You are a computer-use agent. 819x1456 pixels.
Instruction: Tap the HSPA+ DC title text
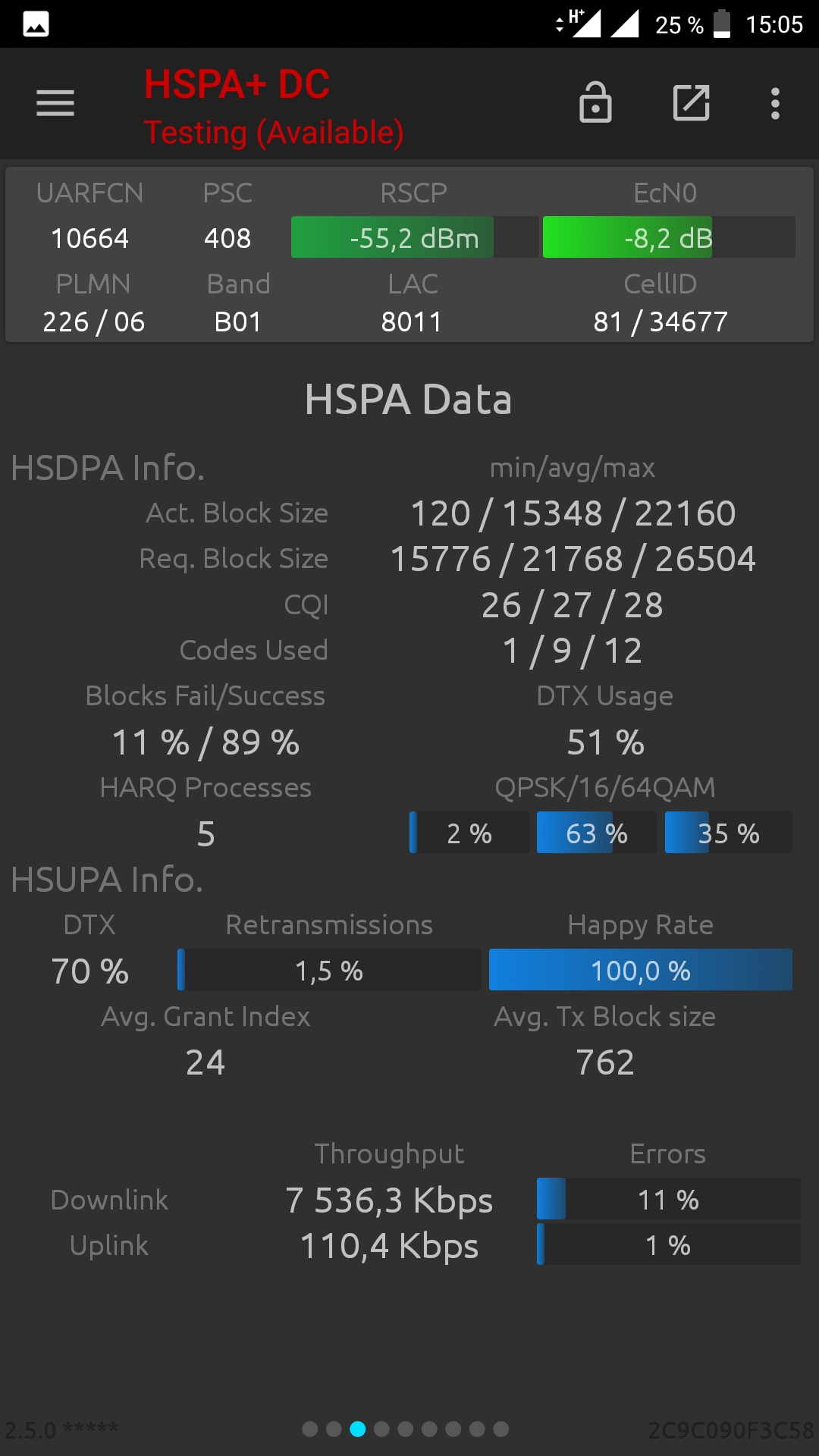tap(237, 84)
